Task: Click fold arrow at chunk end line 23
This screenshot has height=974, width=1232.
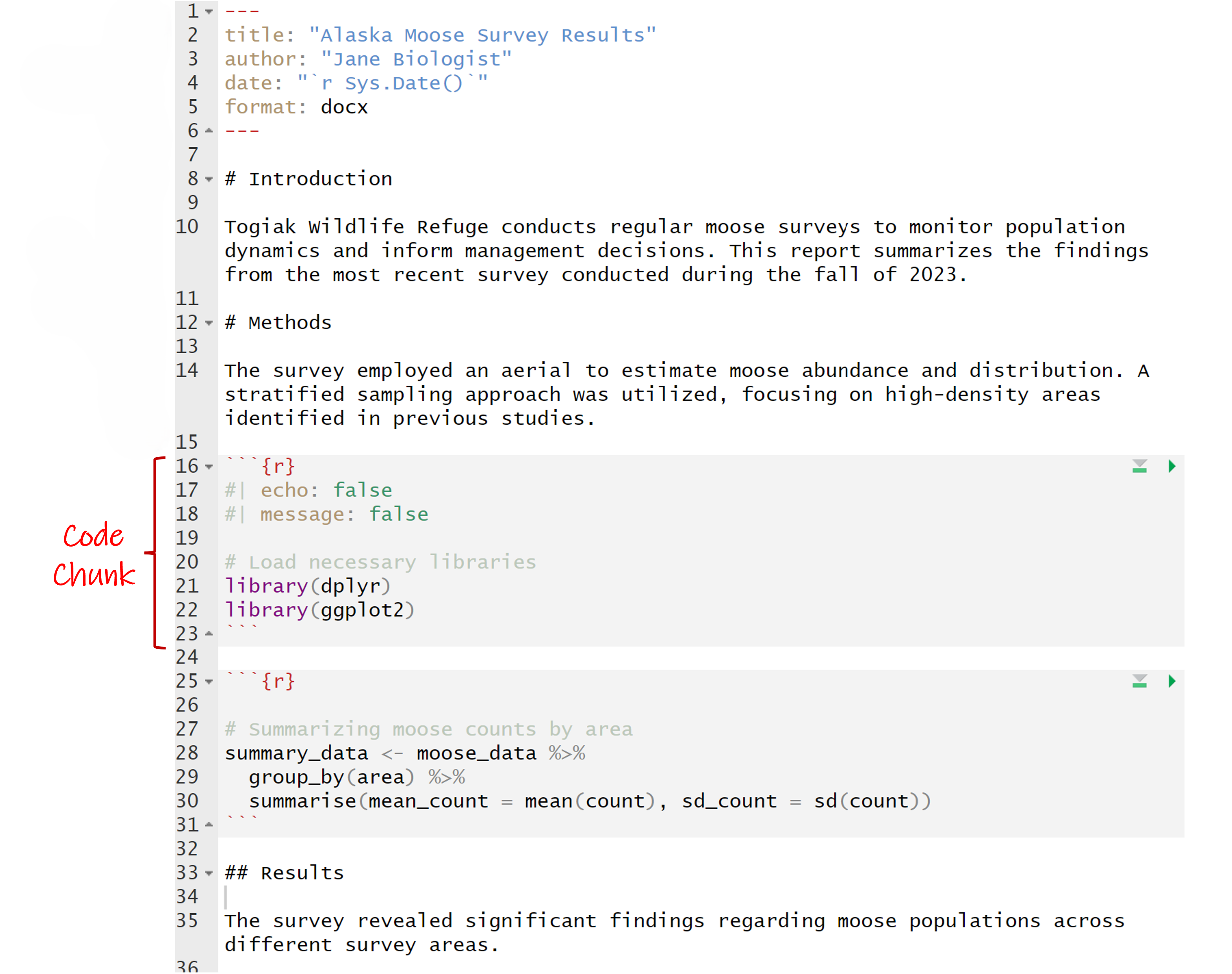Action: click(209, 633)
